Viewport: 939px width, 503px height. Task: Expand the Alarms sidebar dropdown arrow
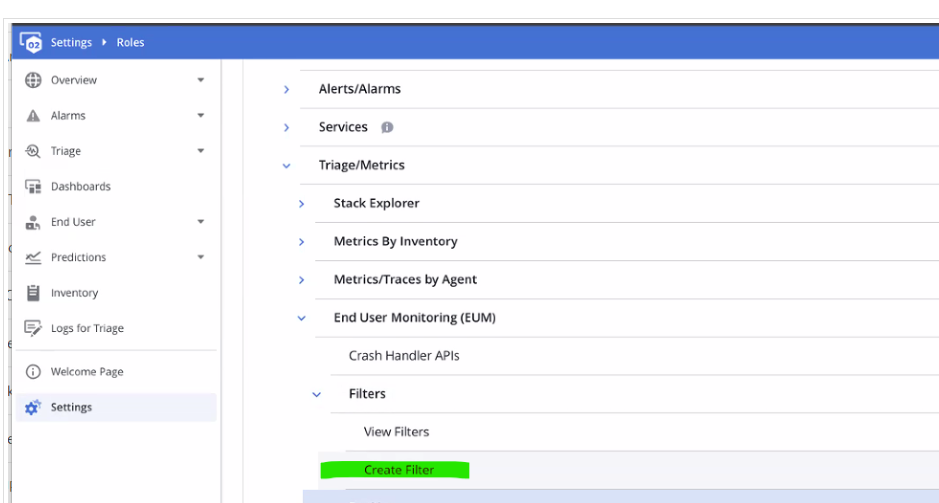201,115
